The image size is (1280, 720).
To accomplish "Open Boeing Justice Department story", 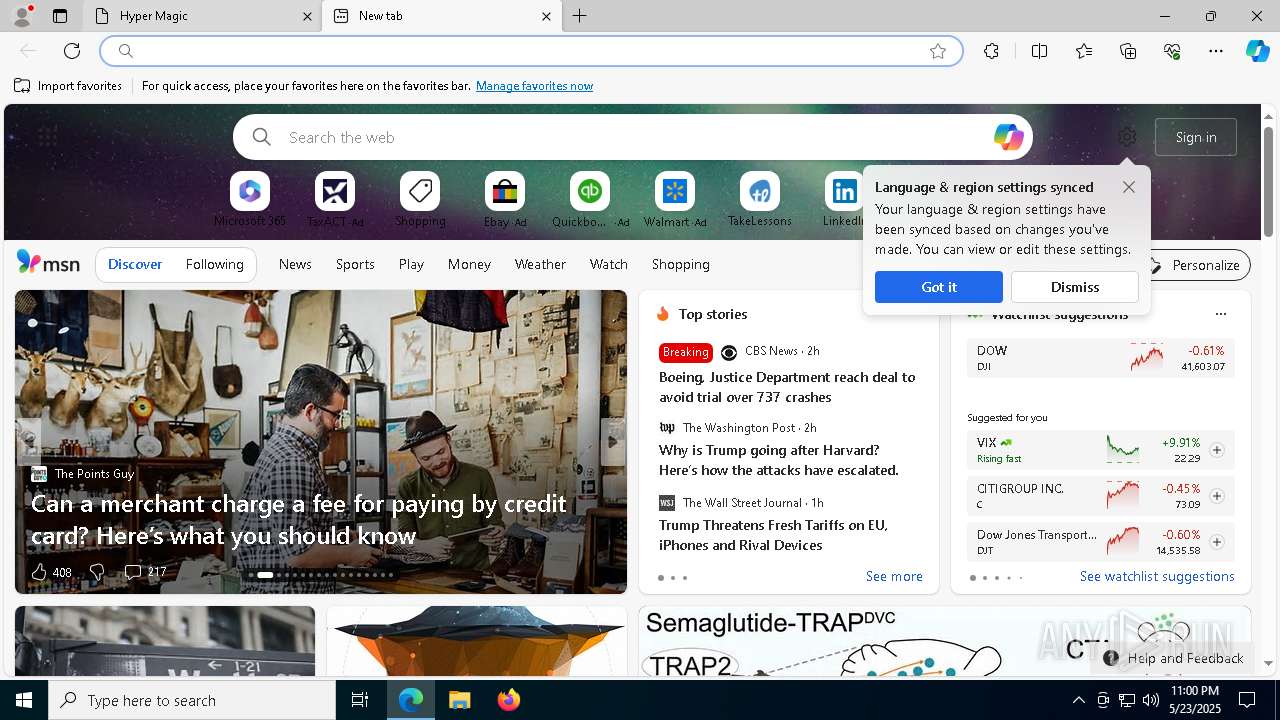I will coord(787,387).
